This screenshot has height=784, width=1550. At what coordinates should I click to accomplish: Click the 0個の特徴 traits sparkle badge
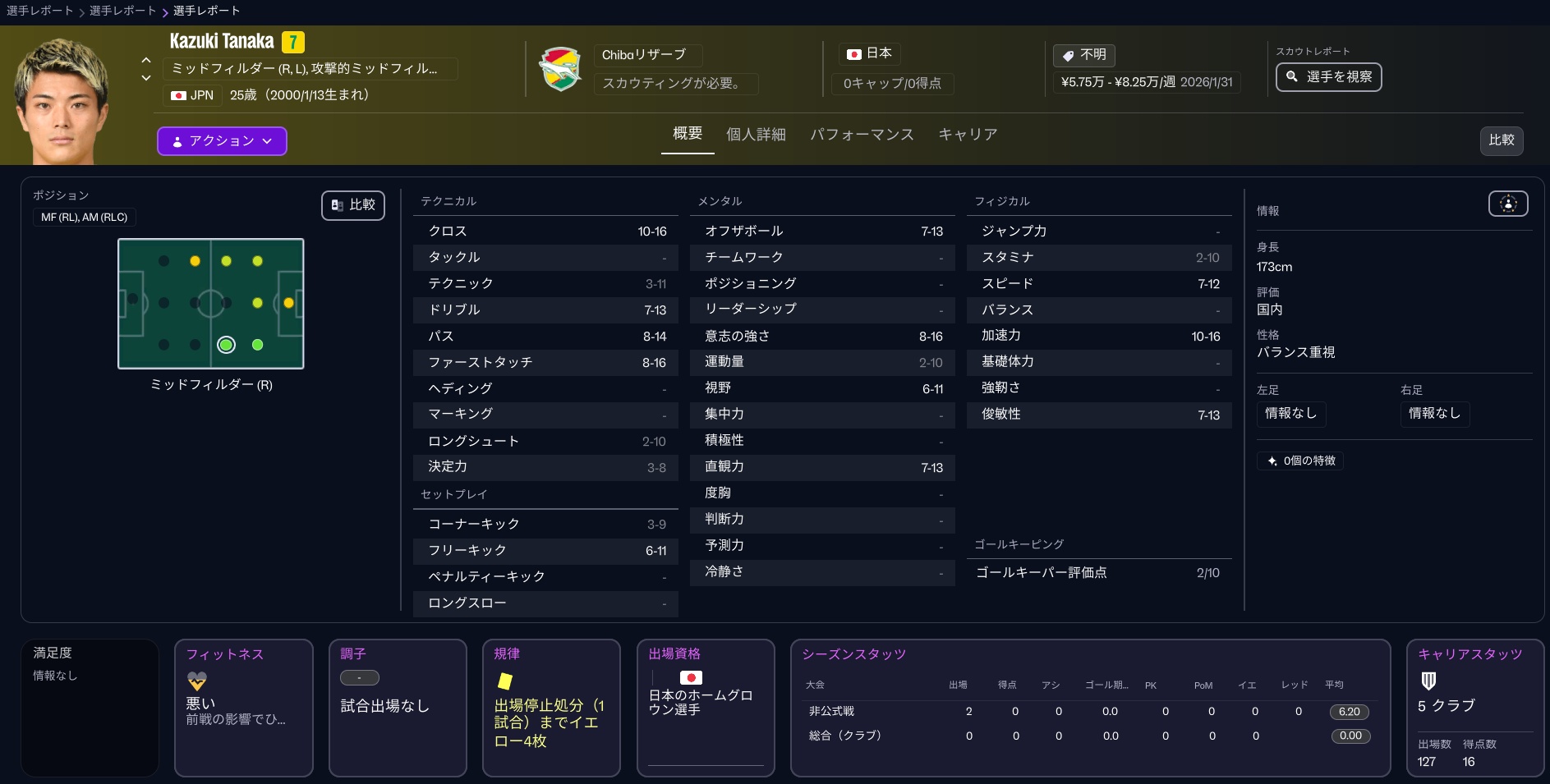click(x=1300, y=461)
